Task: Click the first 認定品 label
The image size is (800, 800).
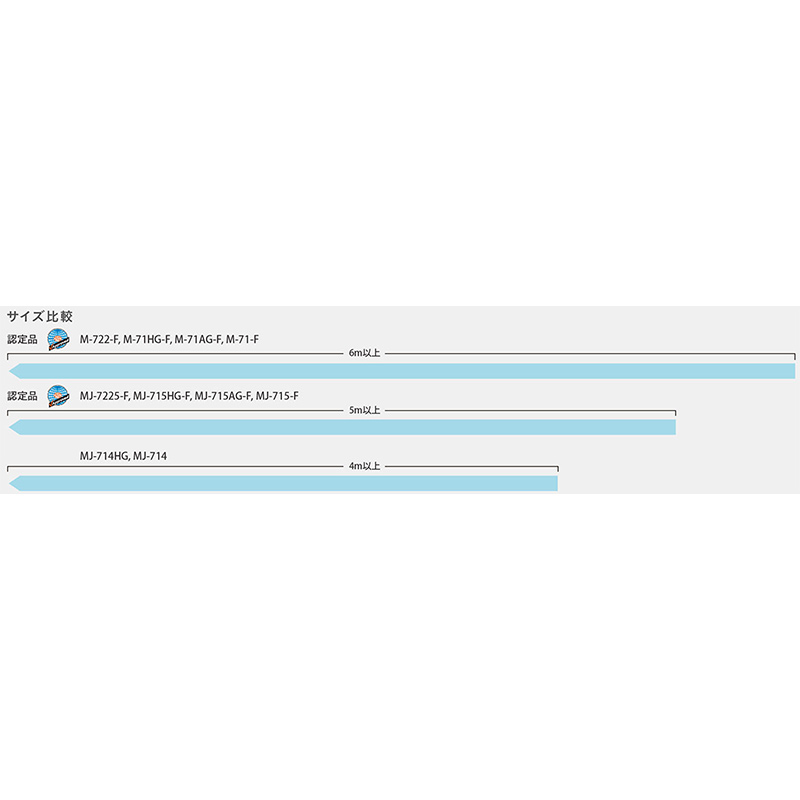Action: 22,340
